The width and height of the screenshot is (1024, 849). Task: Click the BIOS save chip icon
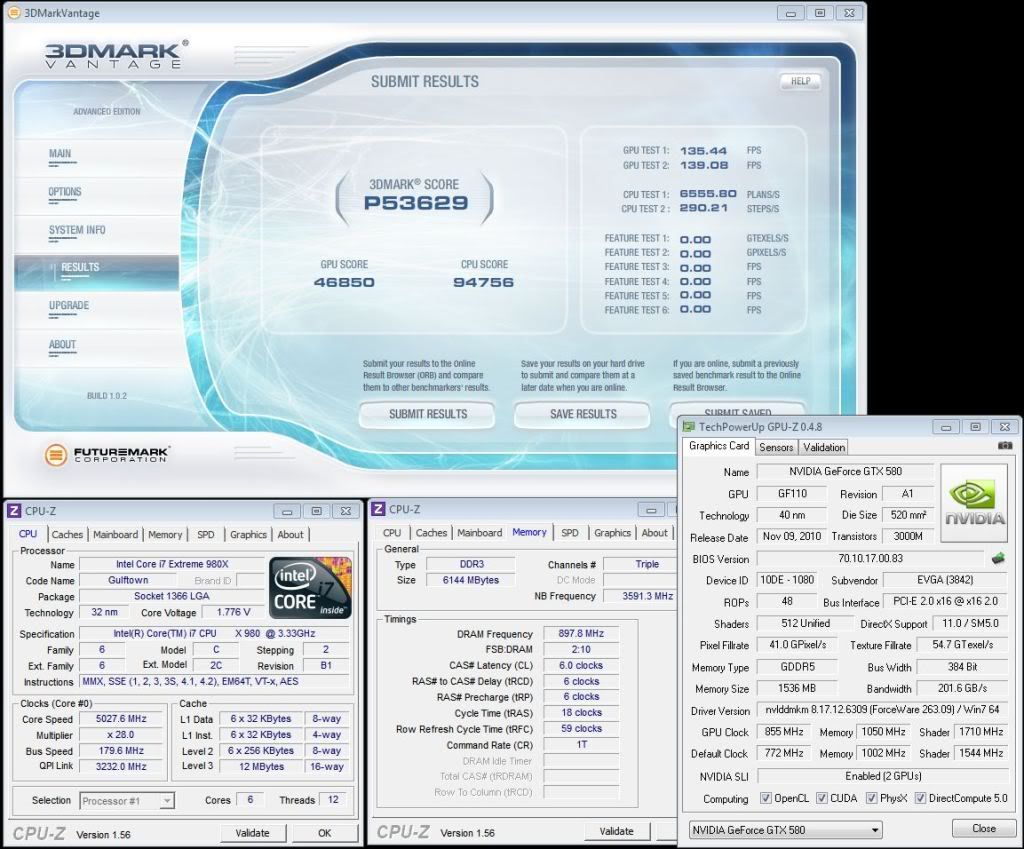(997, 558)
